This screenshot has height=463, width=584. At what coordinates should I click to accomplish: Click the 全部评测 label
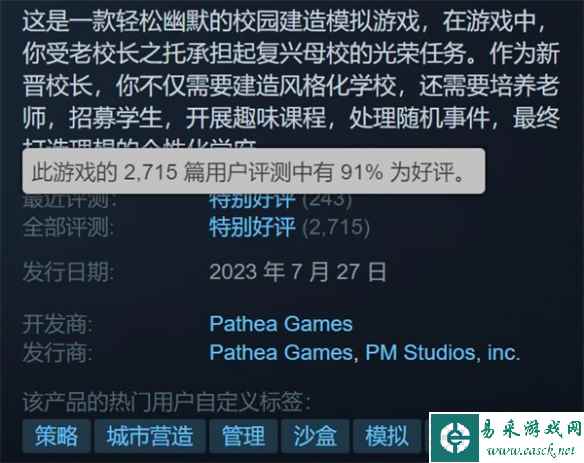point(69,227)
